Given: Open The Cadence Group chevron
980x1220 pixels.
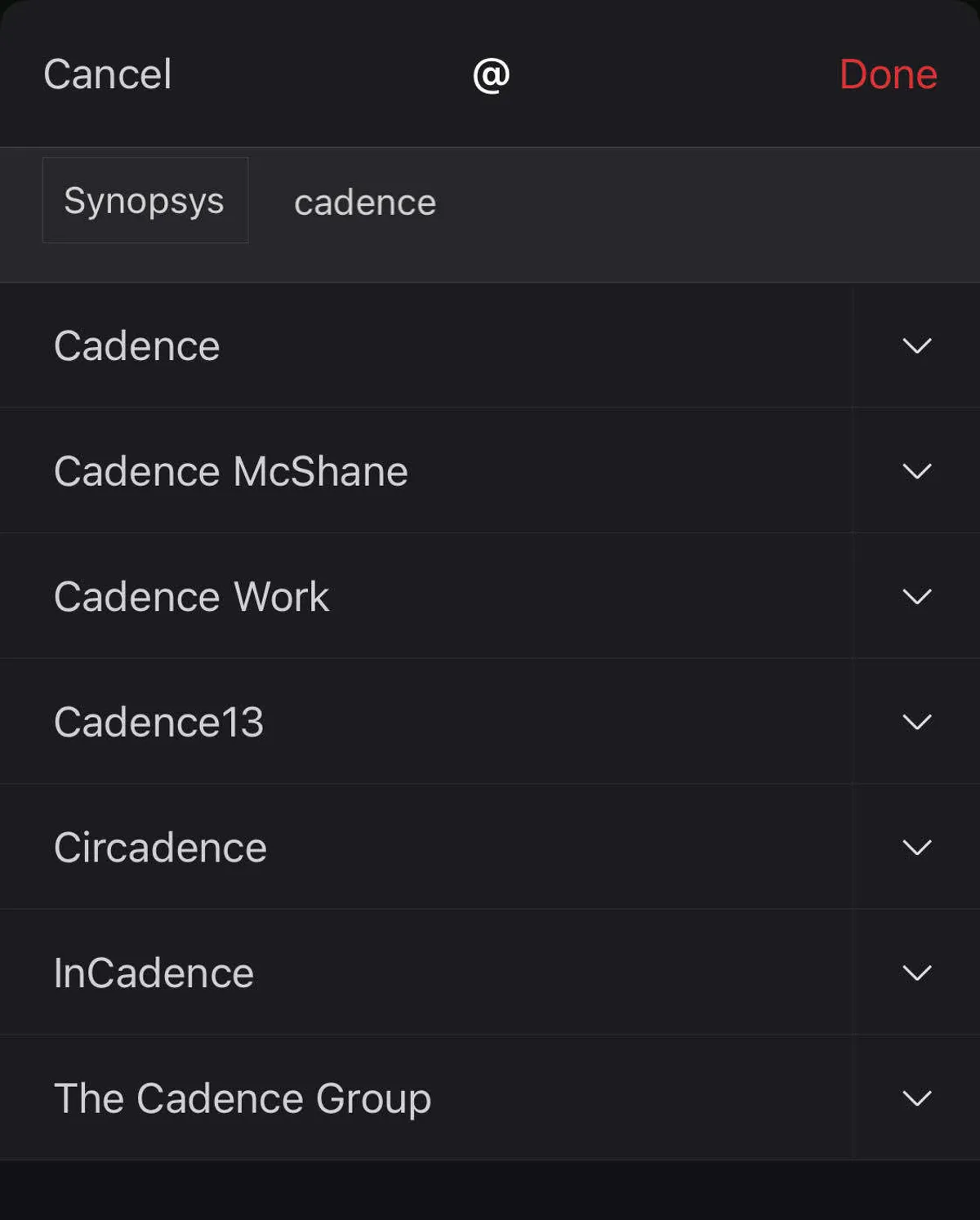Looking at the screenshot, I should coord(916,1098).
